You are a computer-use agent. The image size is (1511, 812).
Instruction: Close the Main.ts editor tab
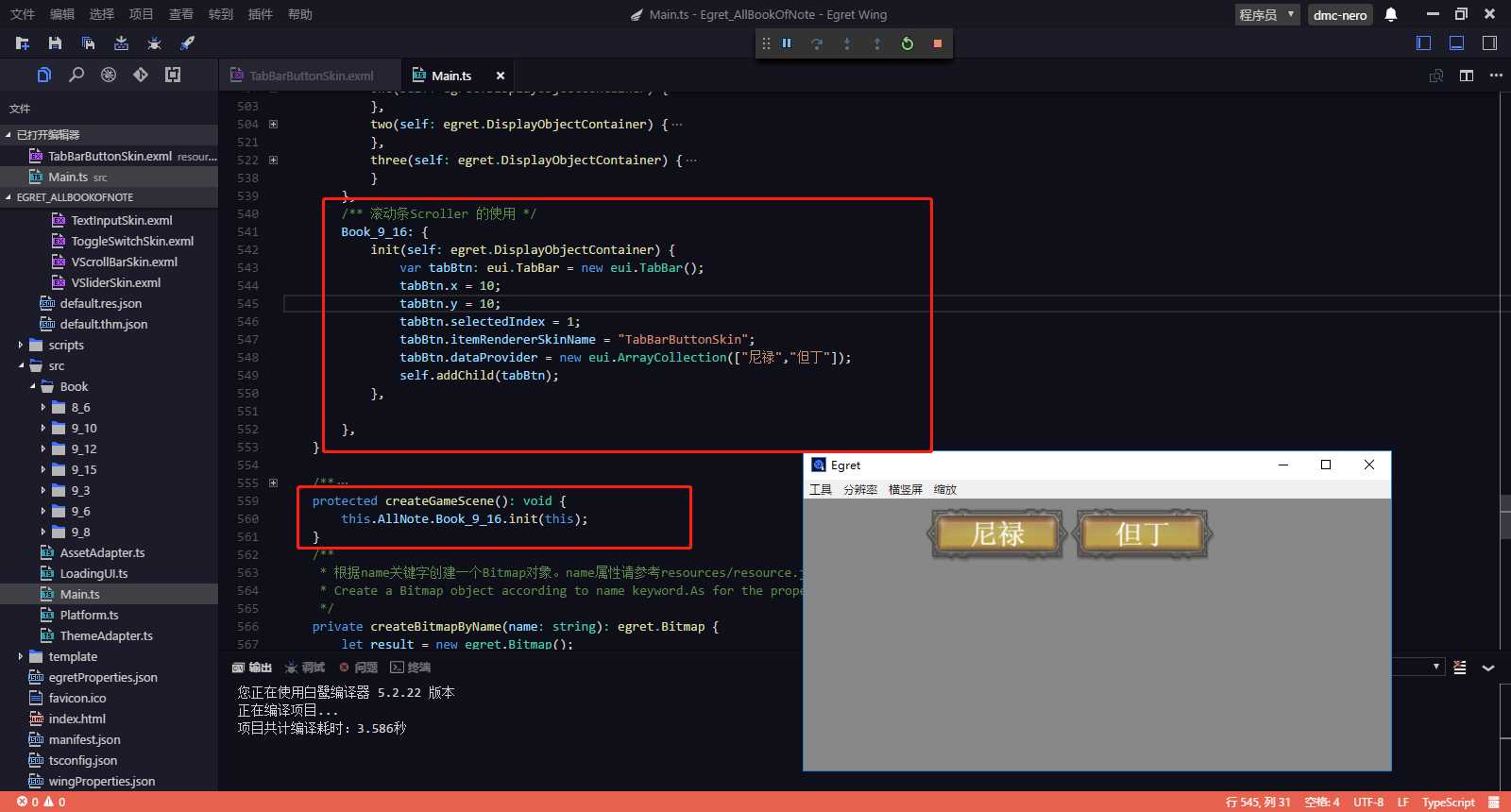pyautogui.click(x=501, y=76)
